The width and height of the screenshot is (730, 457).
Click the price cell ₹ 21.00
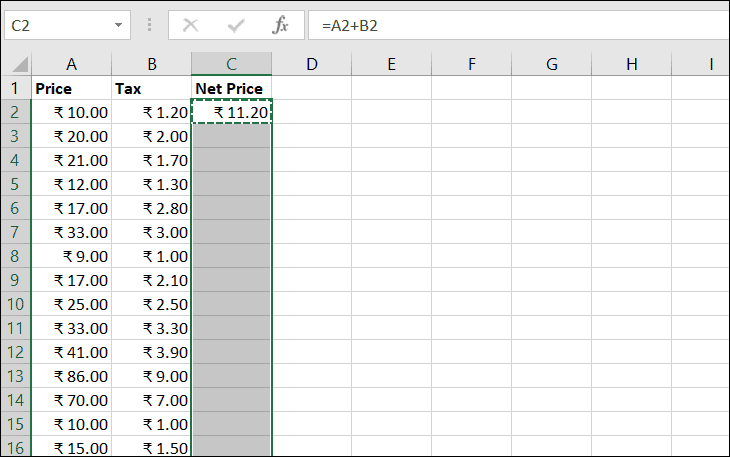(71, 160)
